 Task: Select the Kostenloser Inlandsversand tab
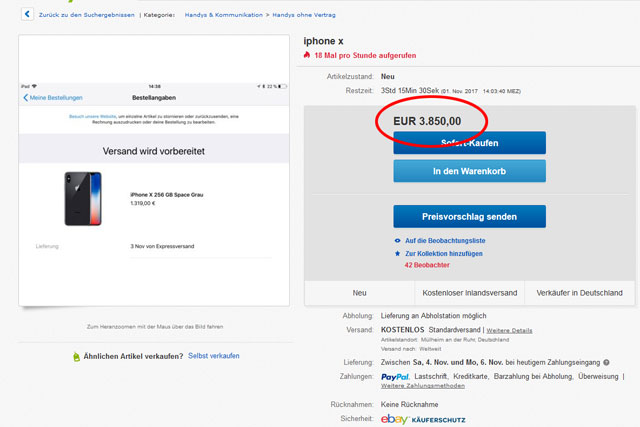coord(467,293)
